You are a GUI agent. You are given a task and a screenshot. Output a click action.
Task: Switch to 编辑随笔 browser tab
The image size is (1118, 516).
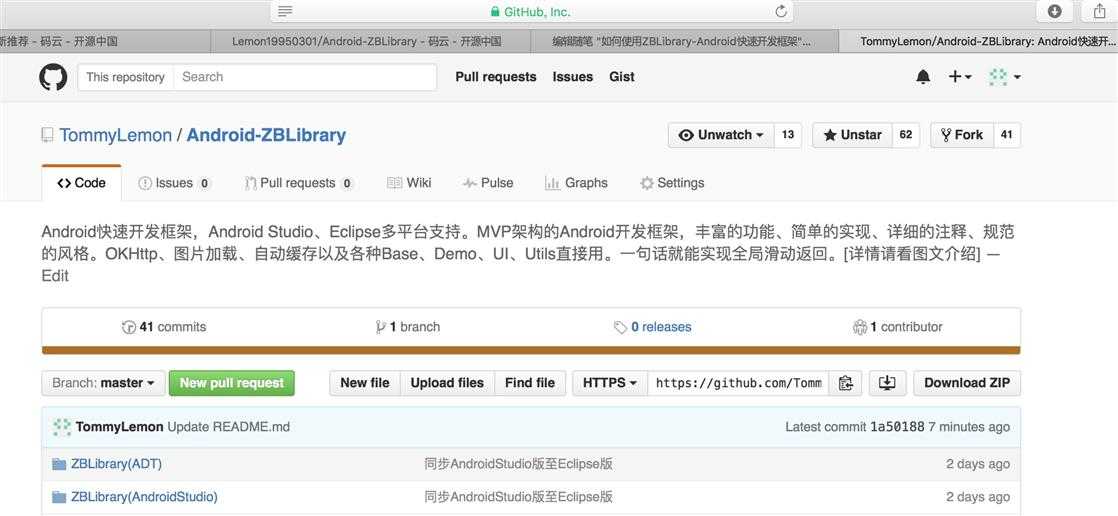tap(684, 41)
